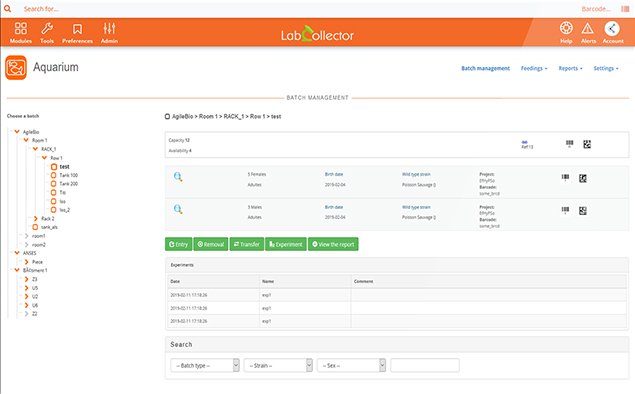This screenshot has width=635, height=394.
Task: Select the Tank 100 tank icon
Action: 53,175
